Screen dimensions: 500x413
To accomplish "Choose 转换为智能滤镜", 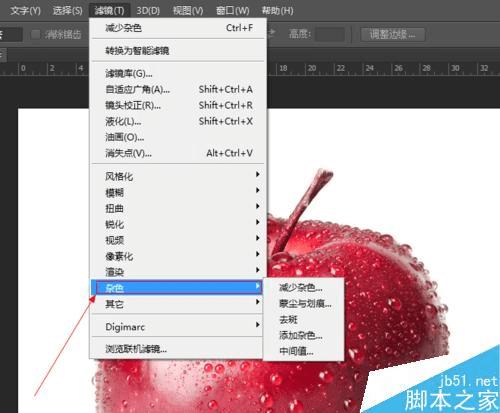I will (178, 51).
